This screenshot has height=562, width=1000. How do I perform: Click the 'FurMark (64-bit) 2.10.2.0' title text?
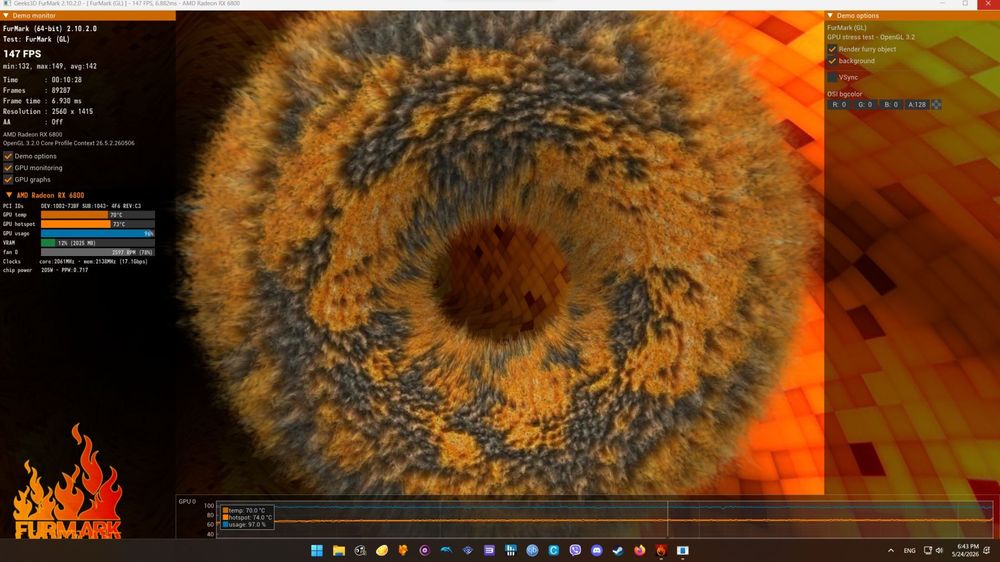pyautogui.click(x=50, y=29)
